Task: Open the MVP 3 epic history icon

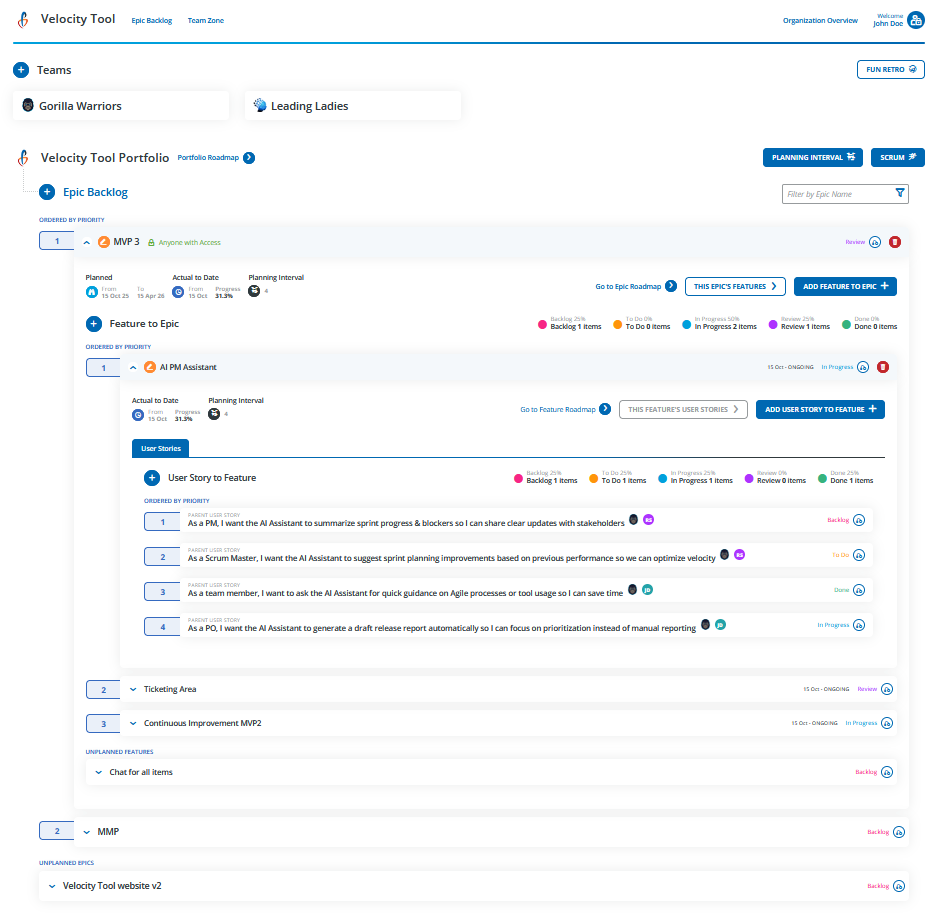Action: 875,242
